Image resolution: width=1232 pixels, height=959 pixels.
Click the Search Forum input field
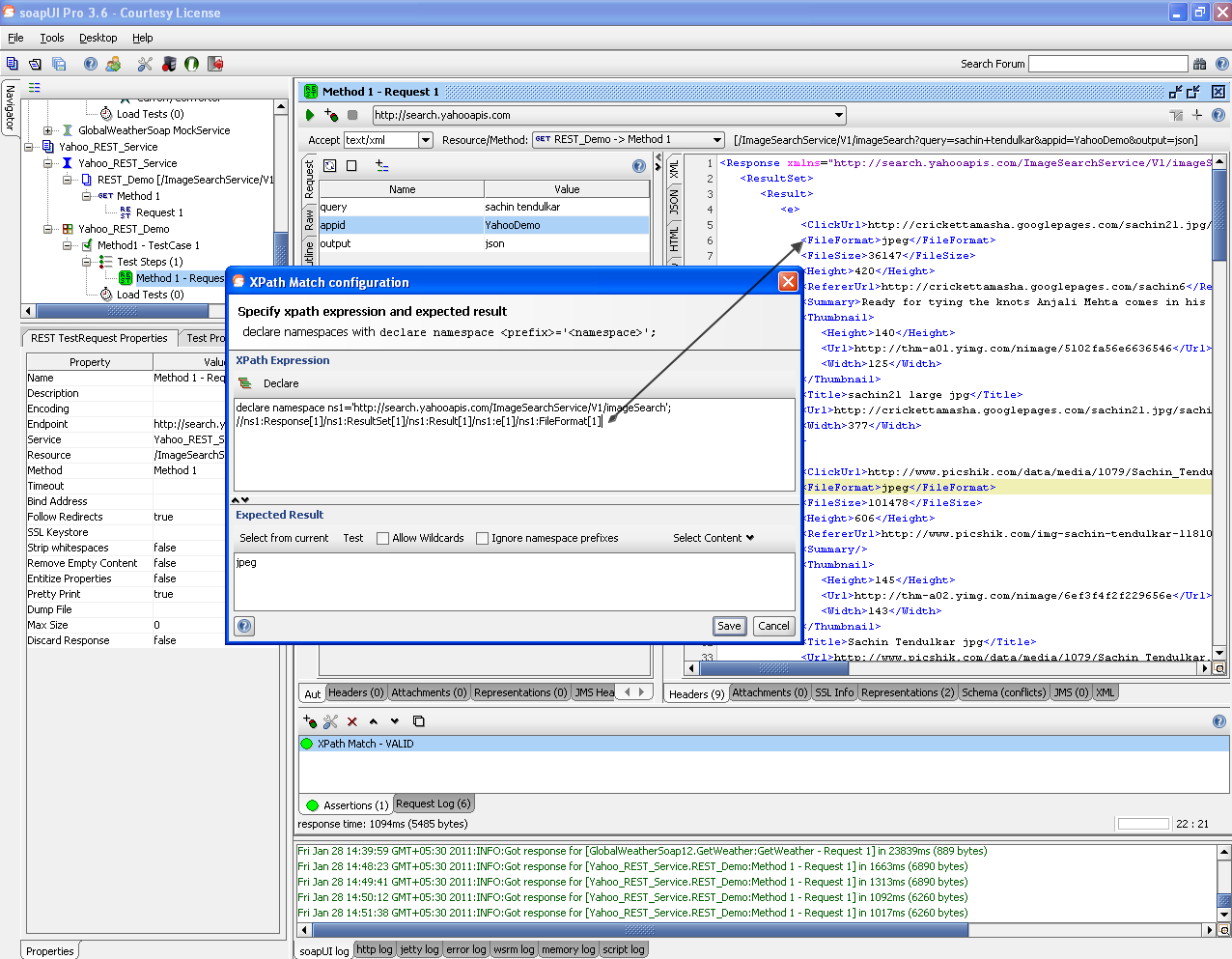1107,64
